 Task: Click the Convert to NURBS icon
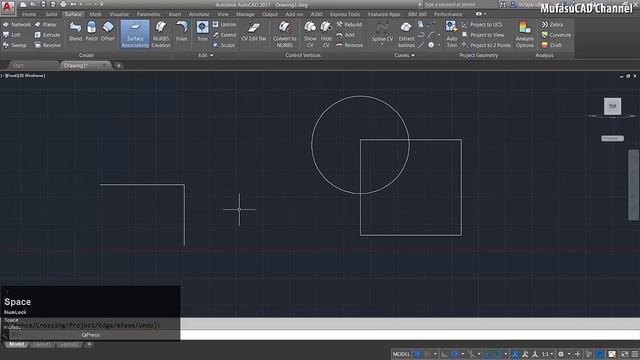point(284,28)
